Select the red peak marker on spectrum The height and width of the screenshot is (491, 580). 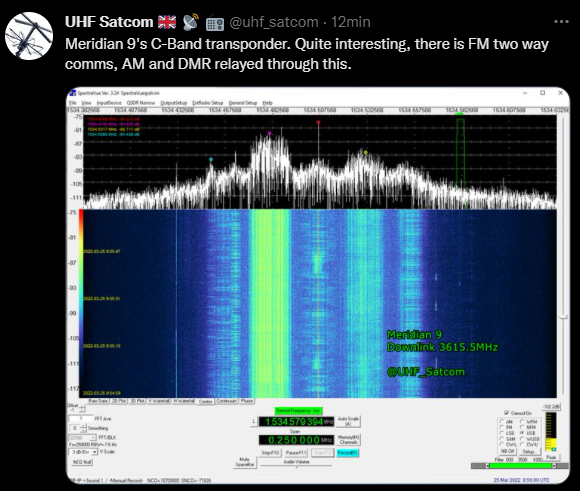pos(318,122)
